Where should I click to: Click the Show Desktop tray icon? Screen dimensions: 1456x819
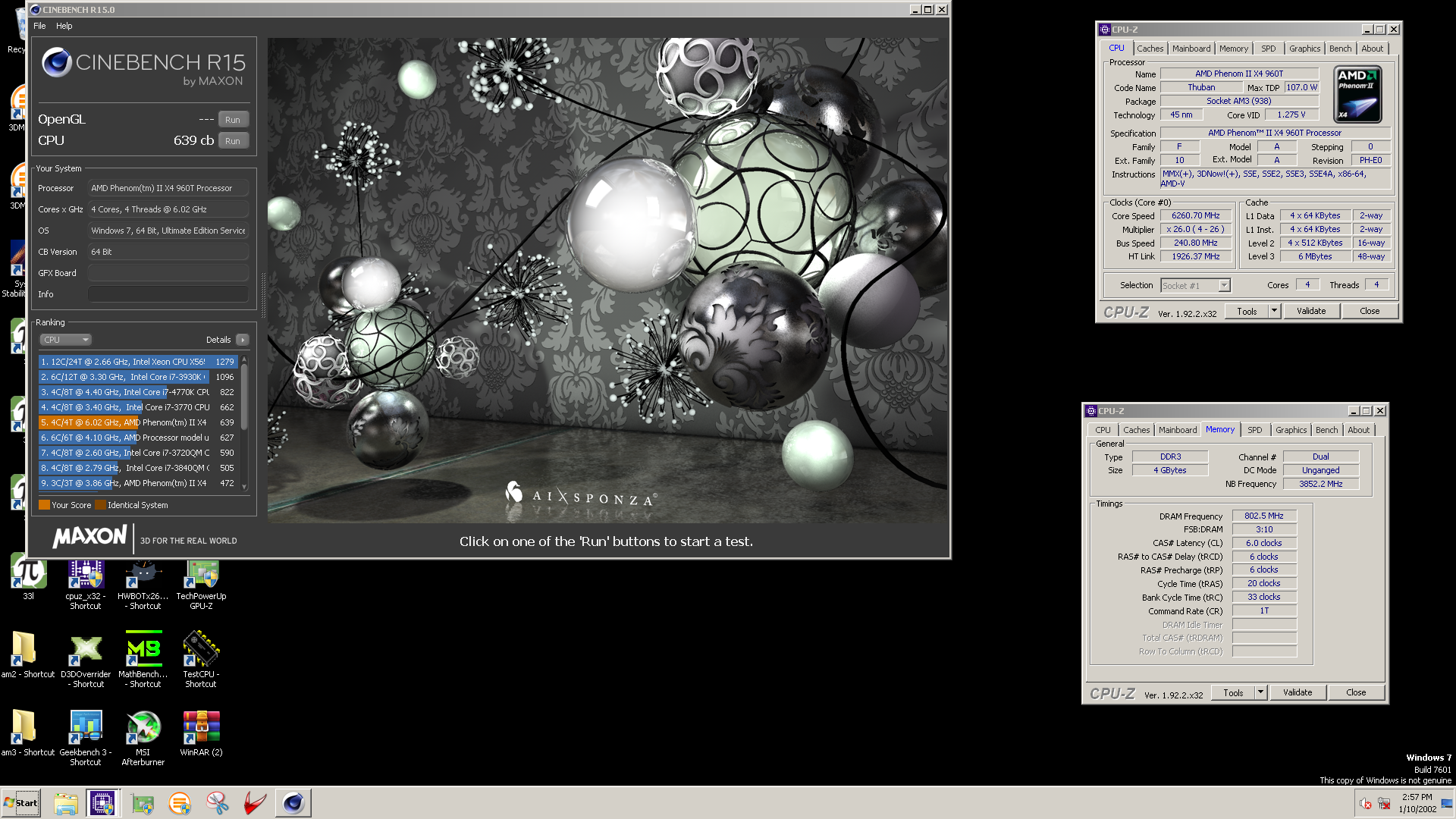[x=1448, y=803]
